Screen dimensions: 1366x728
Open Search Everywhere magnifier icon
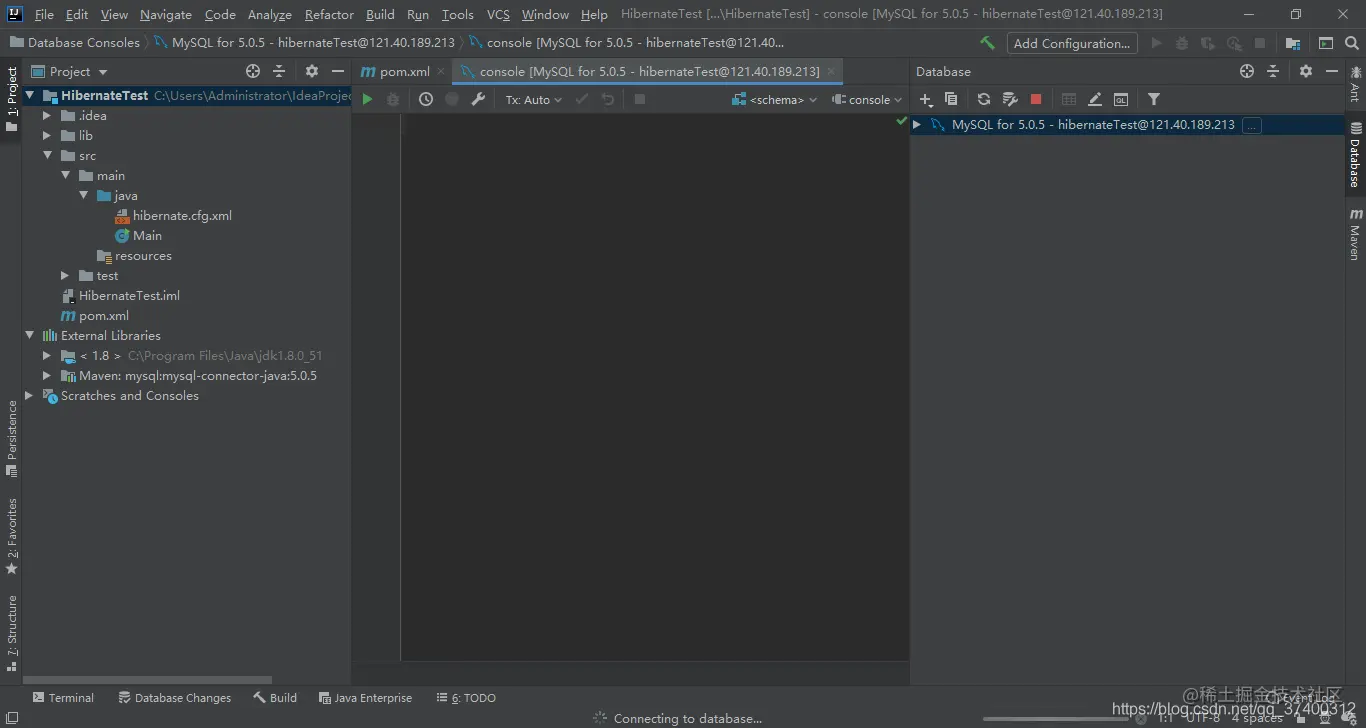click(1352, 43)
